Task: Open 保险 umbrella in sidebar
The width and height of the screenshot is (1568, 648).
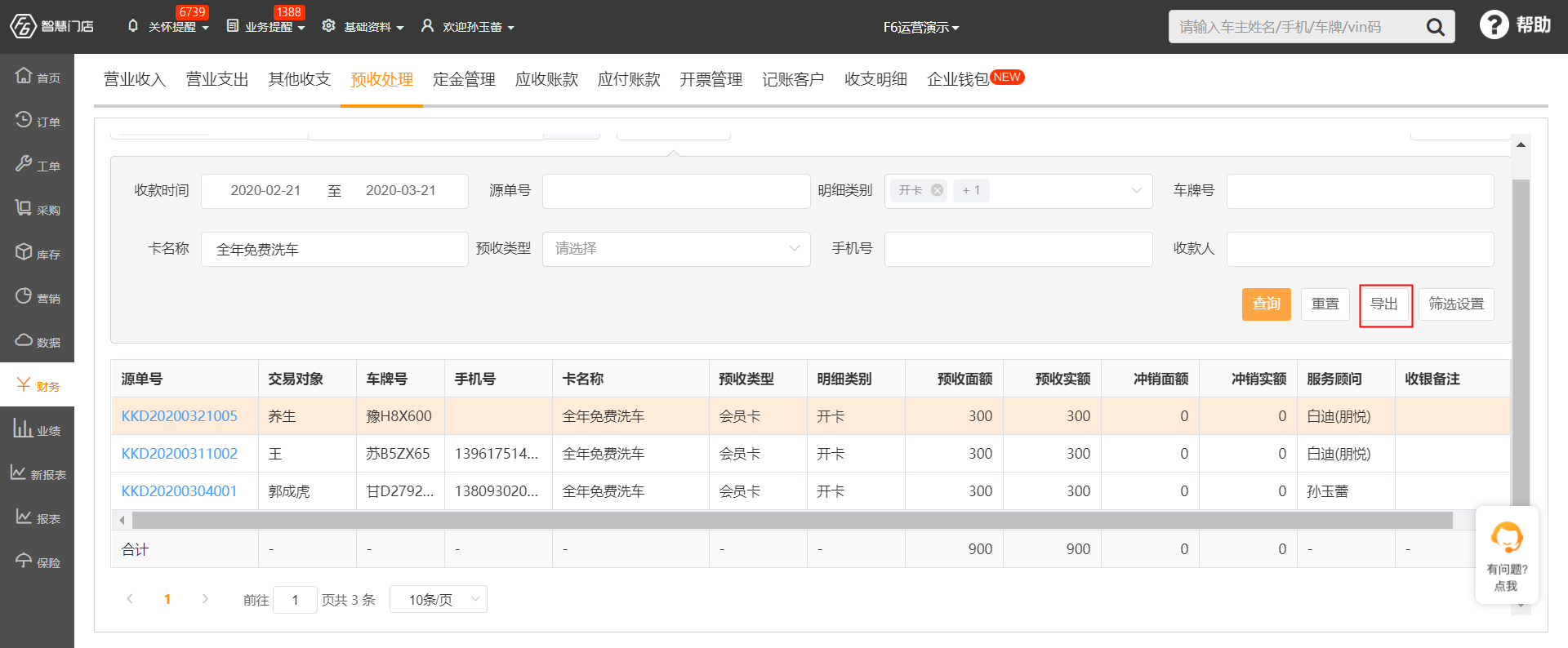Action: tap(37, 561)
